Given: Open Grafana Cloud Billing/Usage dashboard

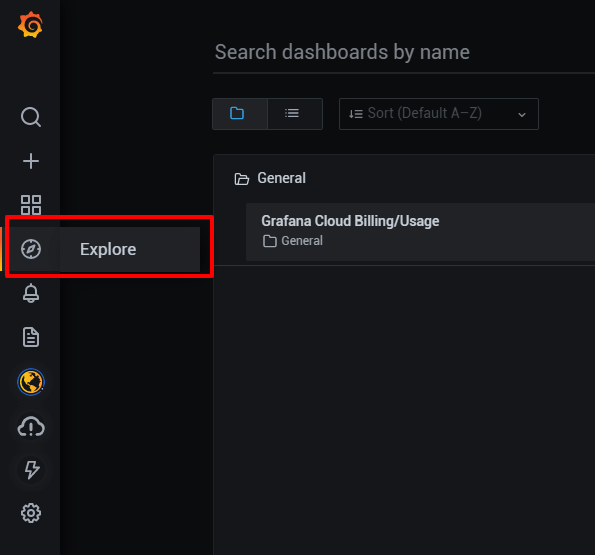Looking at the screenshot, I should coord(350,221).
